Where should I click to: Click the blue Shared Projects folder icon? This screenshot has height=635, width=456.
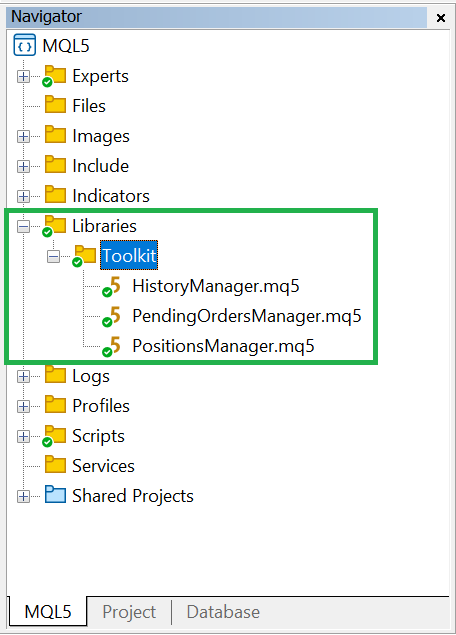coord(55,495)
